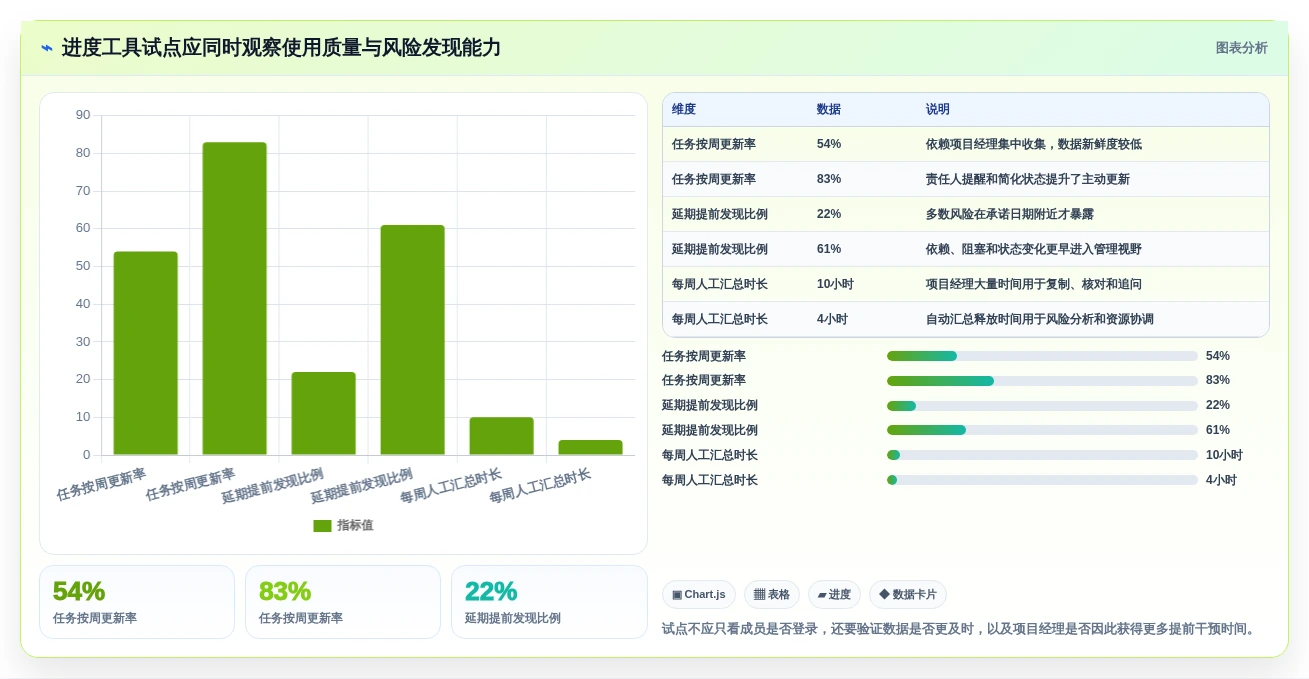Click table cell 项目经理大量时间用于复制、核对和追问

(x=1034, y=284)
